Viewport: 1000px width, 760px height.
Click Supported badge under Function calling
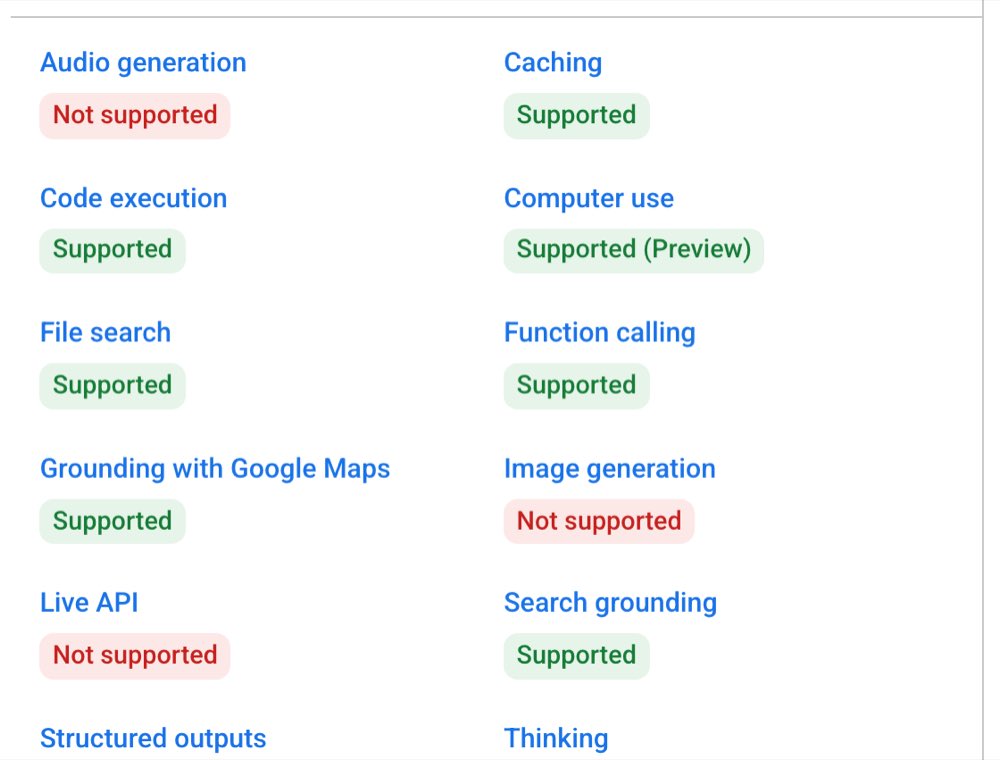click(x=577, y=386)
